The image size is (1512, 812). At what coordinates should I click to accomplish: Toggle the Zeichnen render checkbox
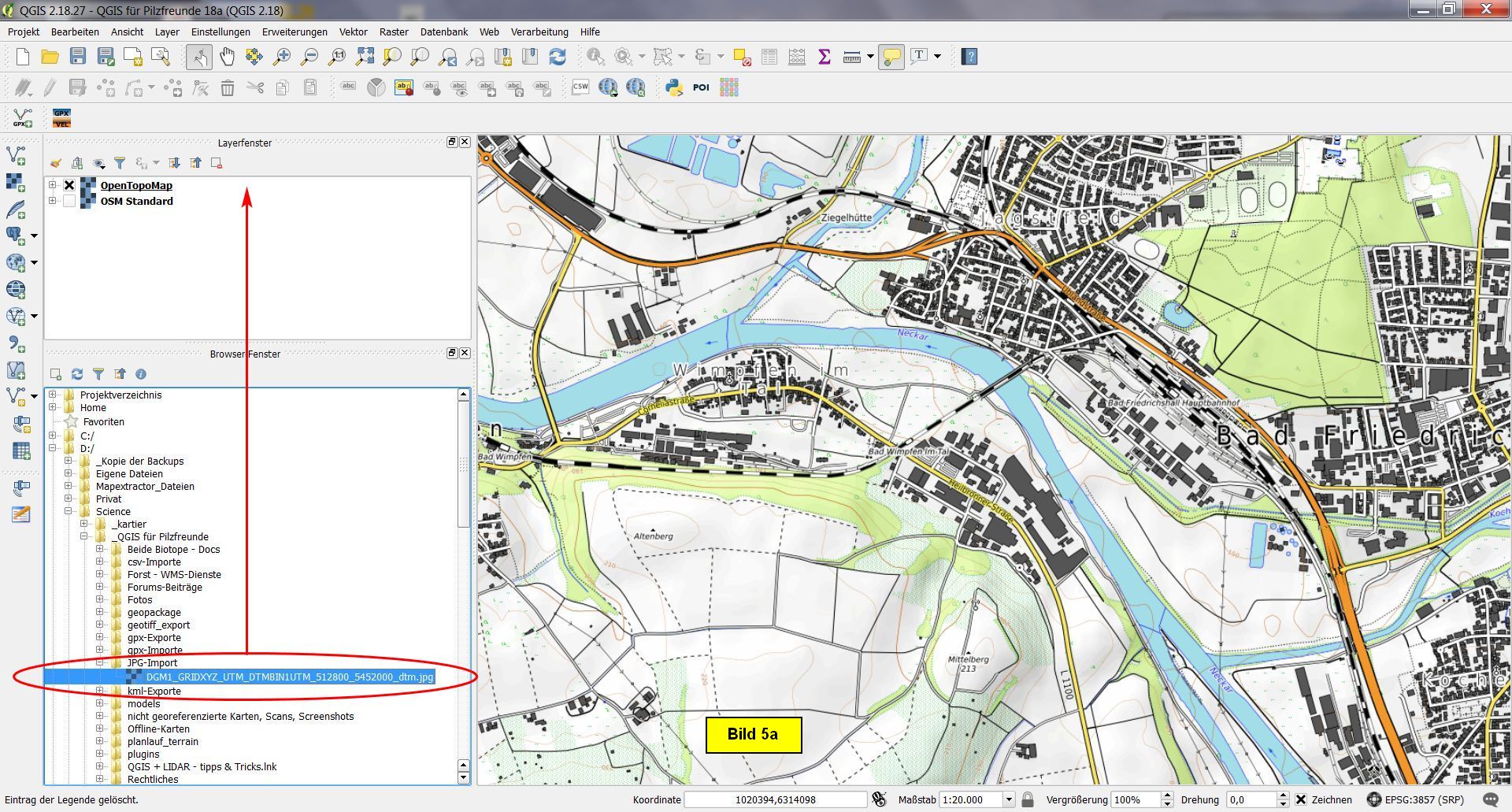click(1301, 799)
